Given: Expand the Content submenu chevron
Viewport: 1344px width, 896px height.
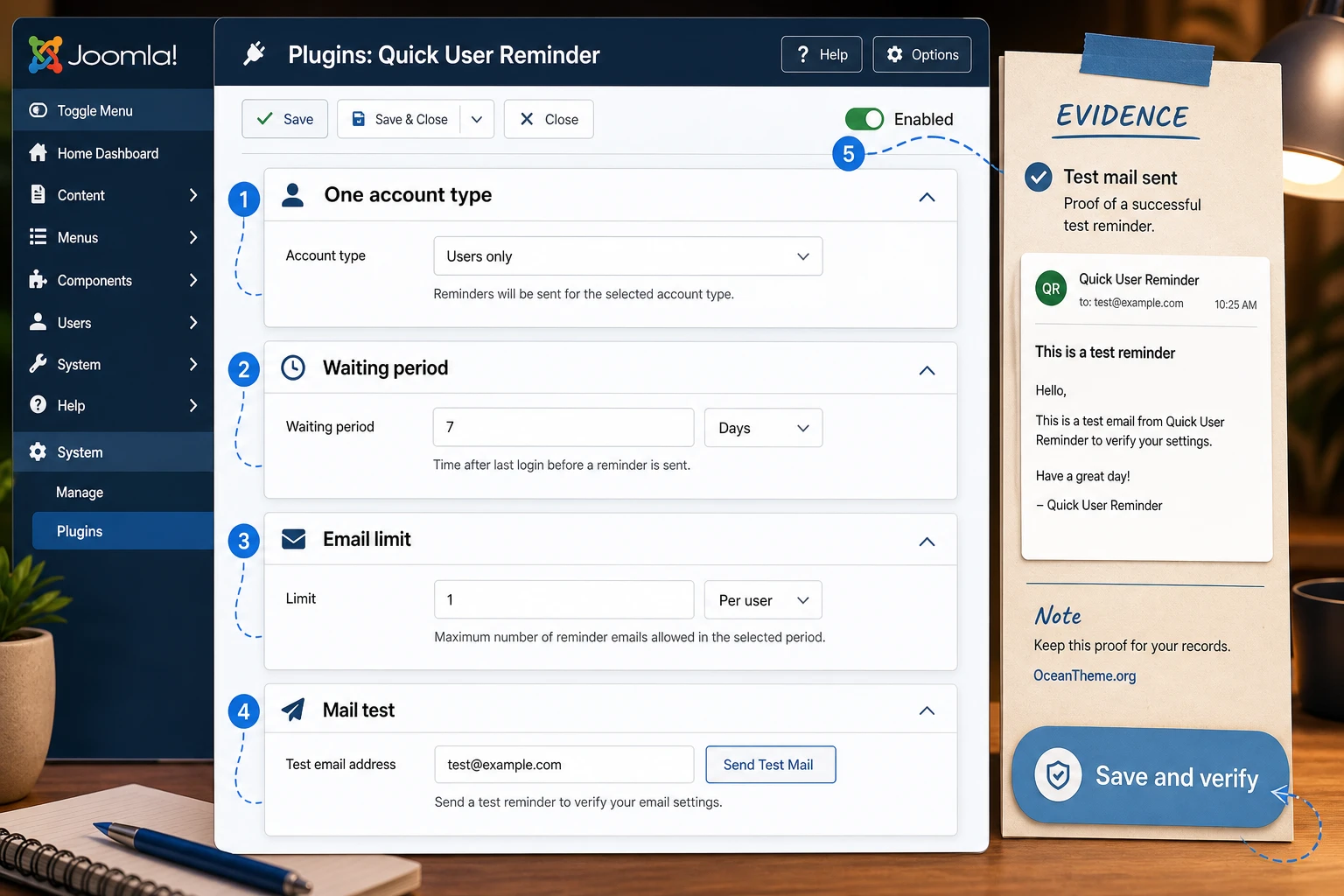Looking at the screenshot, I should click(x=193, y=195).
